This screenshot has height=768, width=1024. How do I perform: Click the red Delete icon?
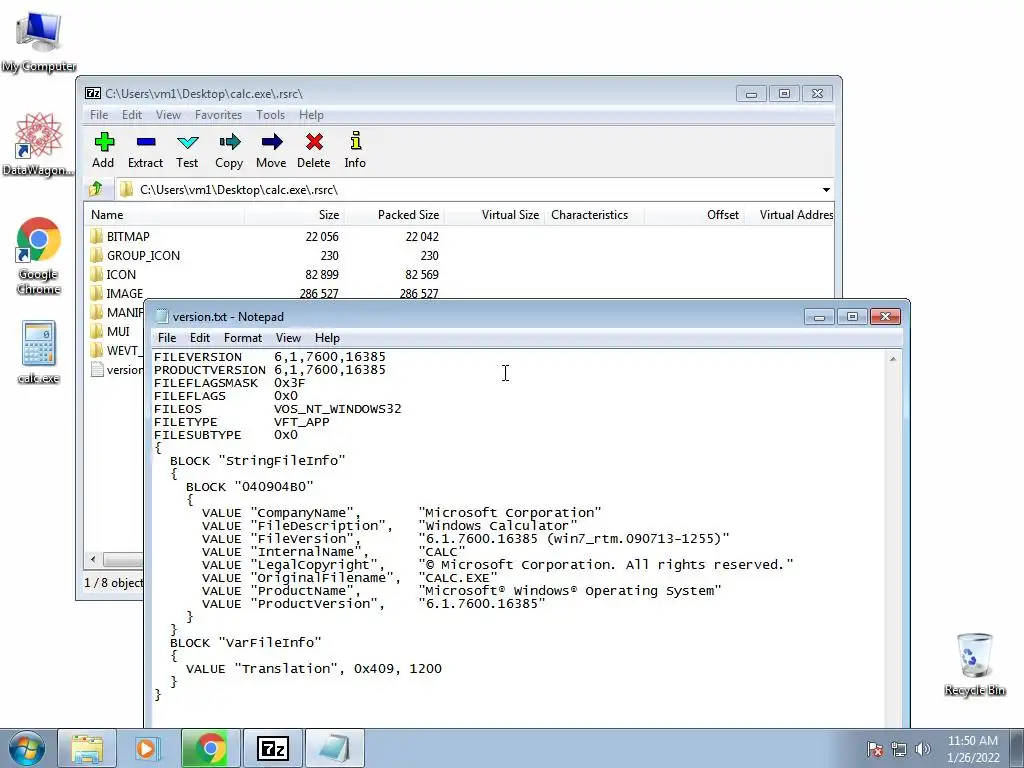click(x=313, y=150)
